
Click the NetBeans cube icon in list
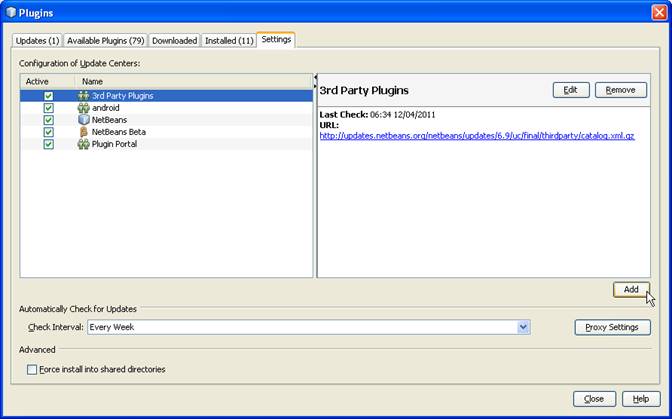pyautogui.click(x=84, y=120)
